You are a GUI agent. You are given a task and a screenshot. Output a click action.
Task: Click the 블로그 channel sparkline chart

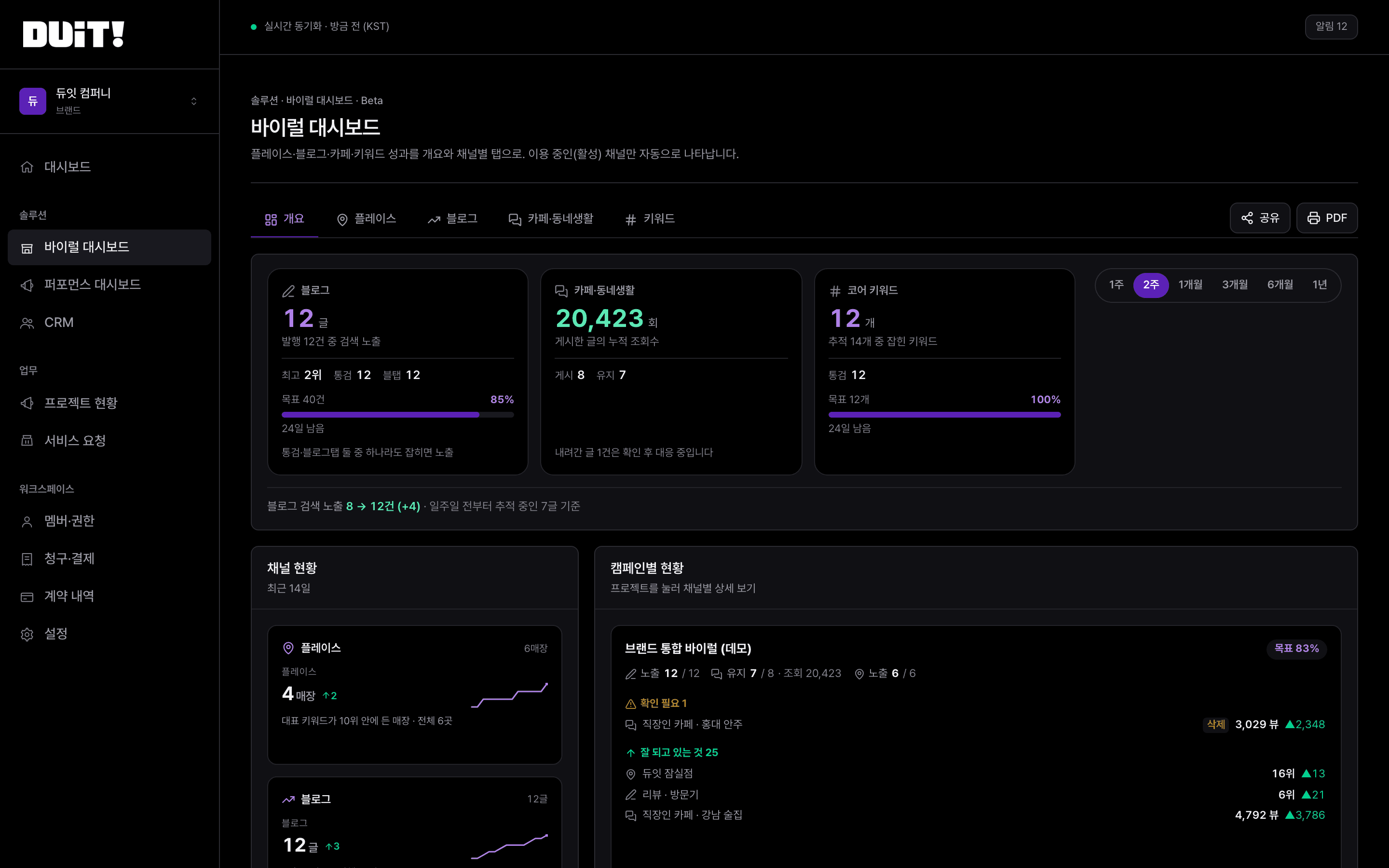coord(509,846)
